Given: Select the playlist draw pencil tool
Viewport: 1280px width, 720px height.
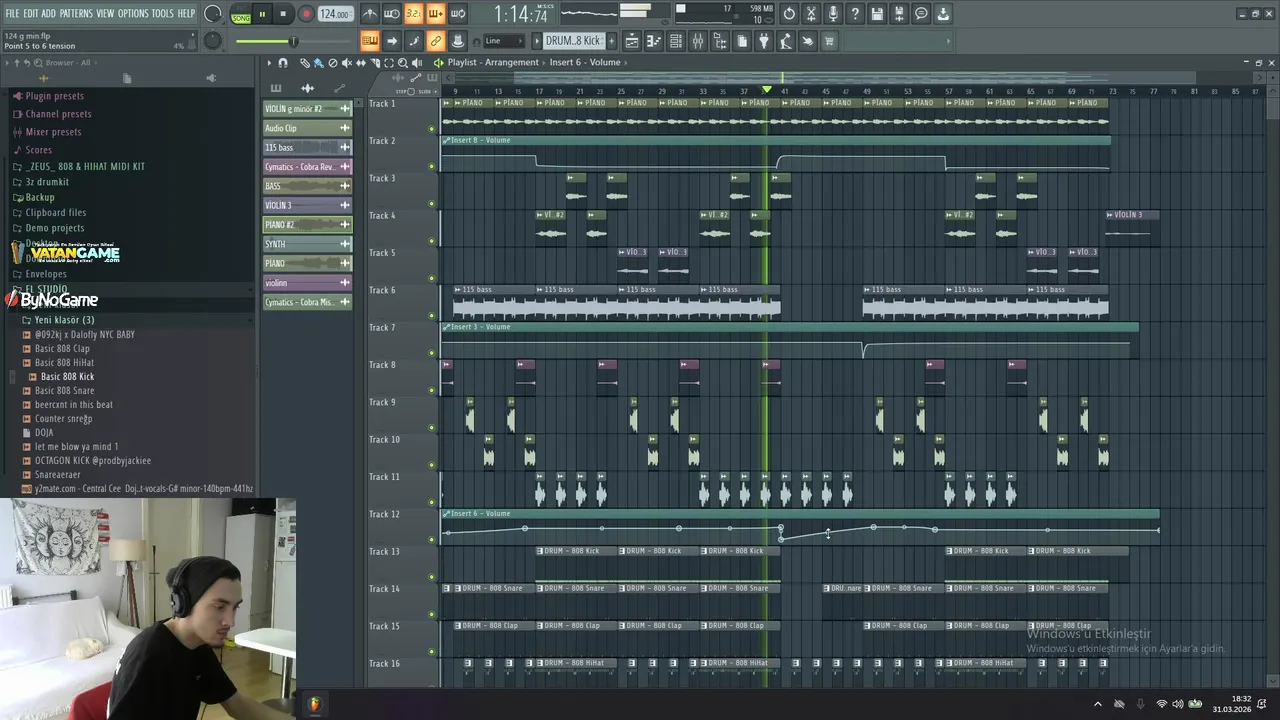Looking at the screenshot, I should pos(305,63).
